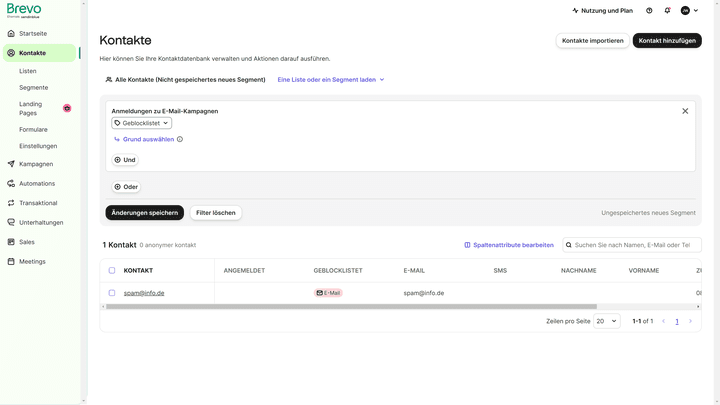The width and height of the screenshot is (720, 405).
Task: Open the account avatar menu
Action: pyautogui.click(x=689, y=11)
